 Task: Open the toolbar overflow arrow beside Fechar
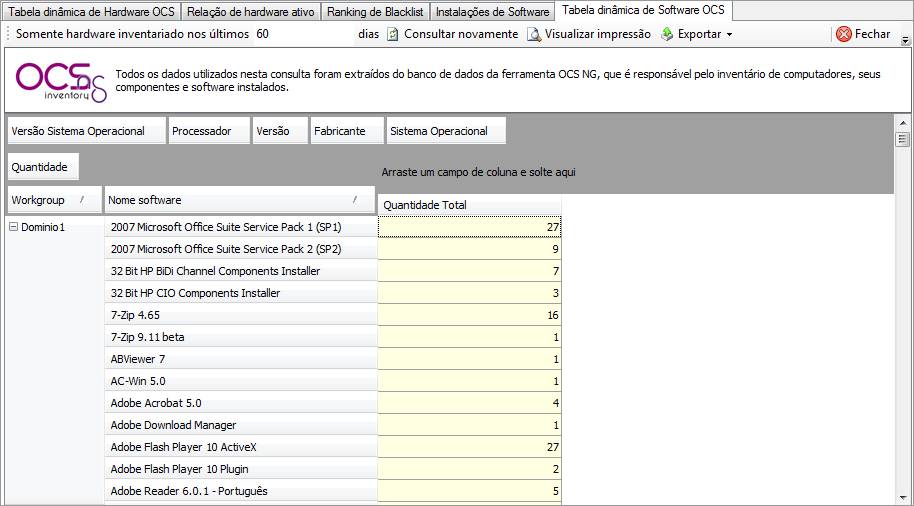click(905, 40)
